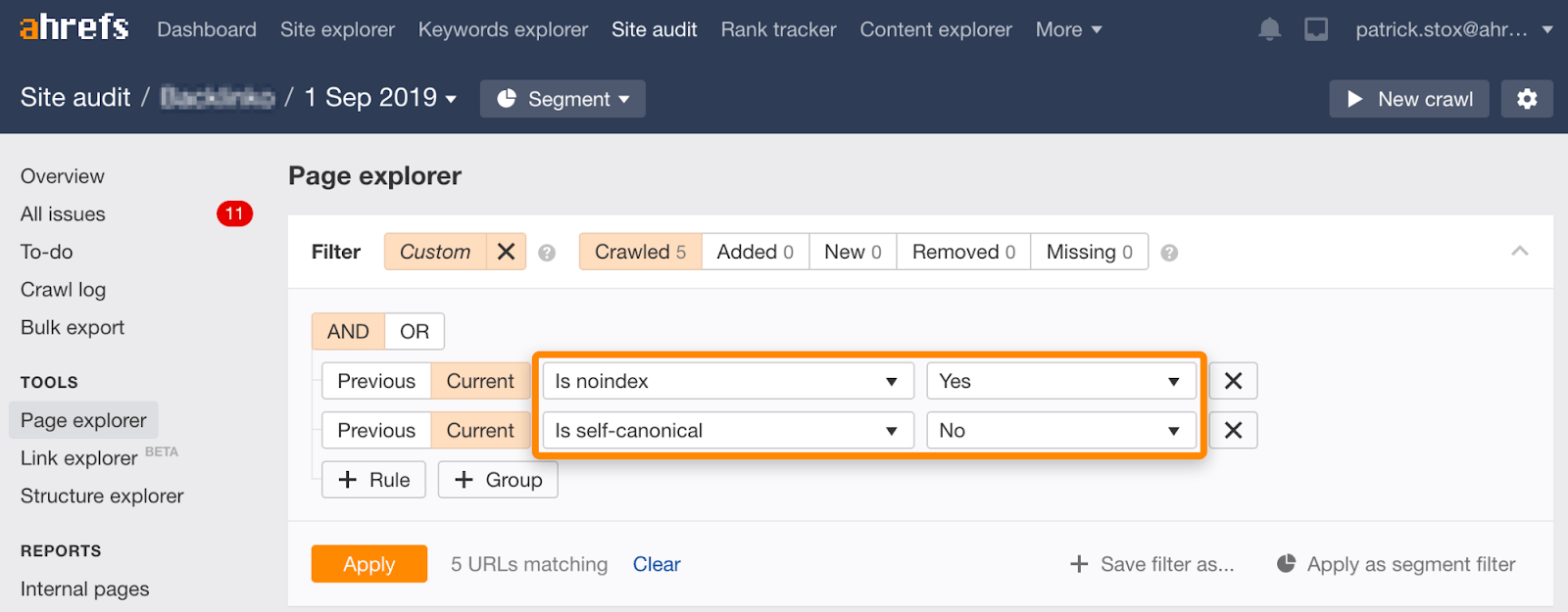Open the Segment dropdown
Viewport: 1568px width, 612px height.
click(563, 99)
